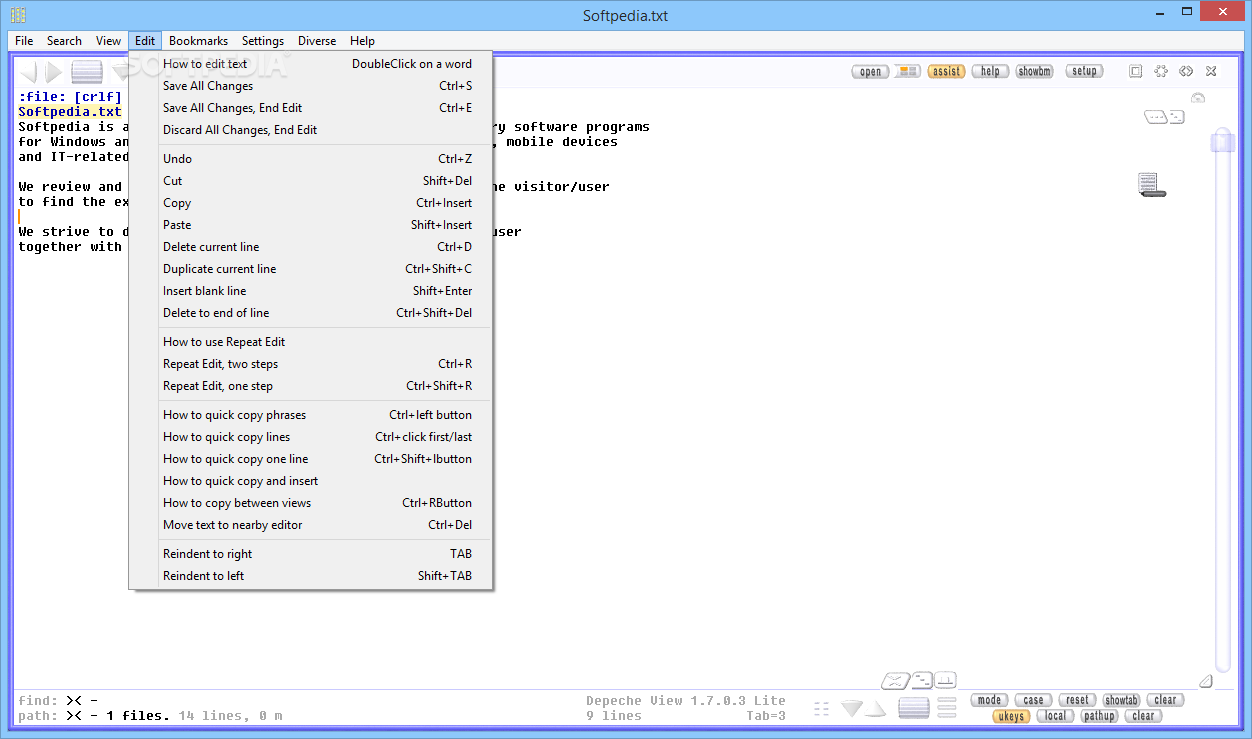Image resolution: width=1252 pixels, height=739 pixels.
Task: Choose Insert blank line menu entry
Action: [x=311, y=291]
